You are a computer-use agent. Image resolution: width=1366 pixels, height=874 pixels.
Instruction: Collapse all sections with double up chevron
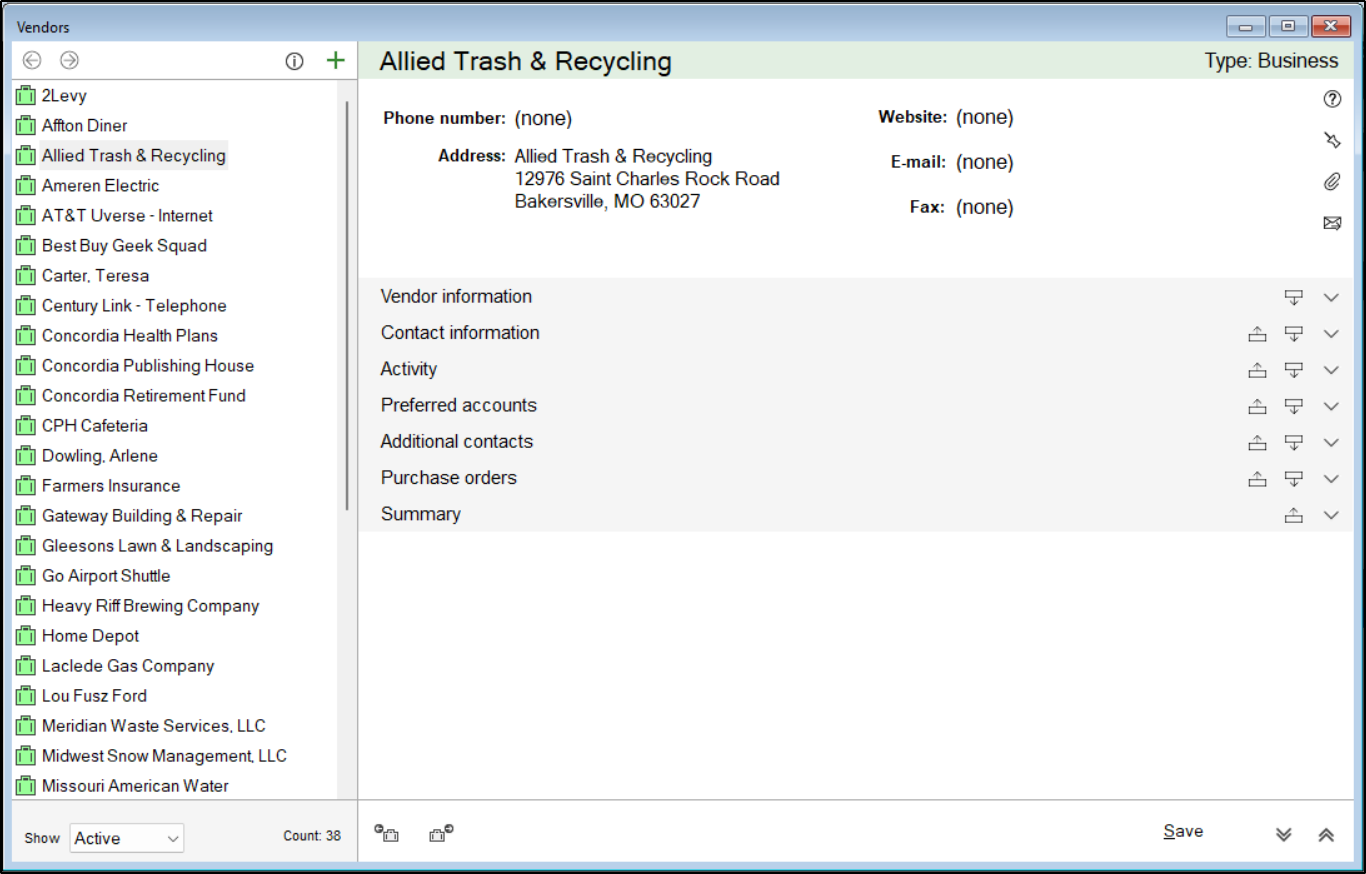(1326, 835)
